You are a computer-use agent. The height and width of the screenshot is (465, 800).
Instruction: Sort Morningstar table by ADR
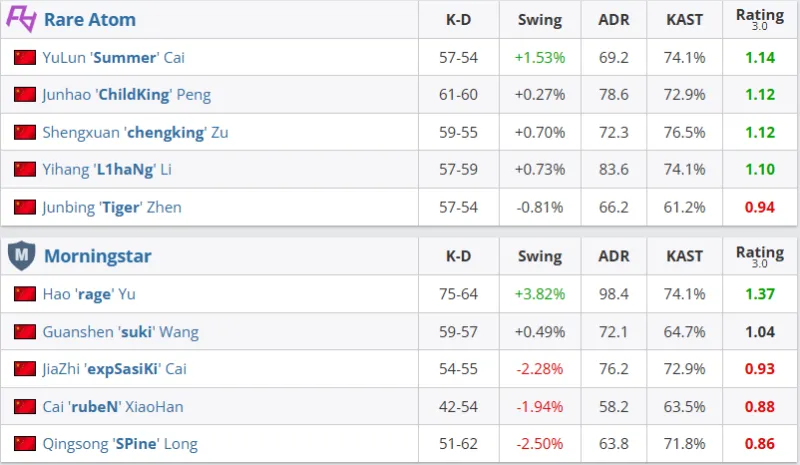613,257
